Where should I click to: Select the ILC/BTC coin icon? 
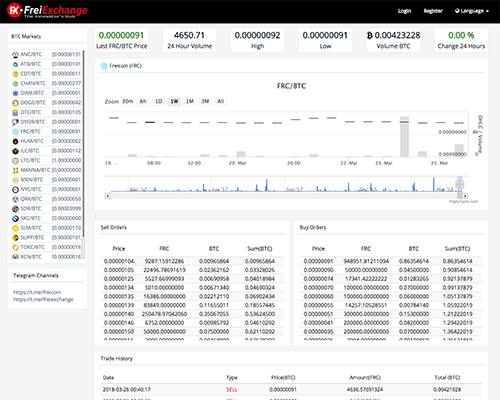coord(15,151)
